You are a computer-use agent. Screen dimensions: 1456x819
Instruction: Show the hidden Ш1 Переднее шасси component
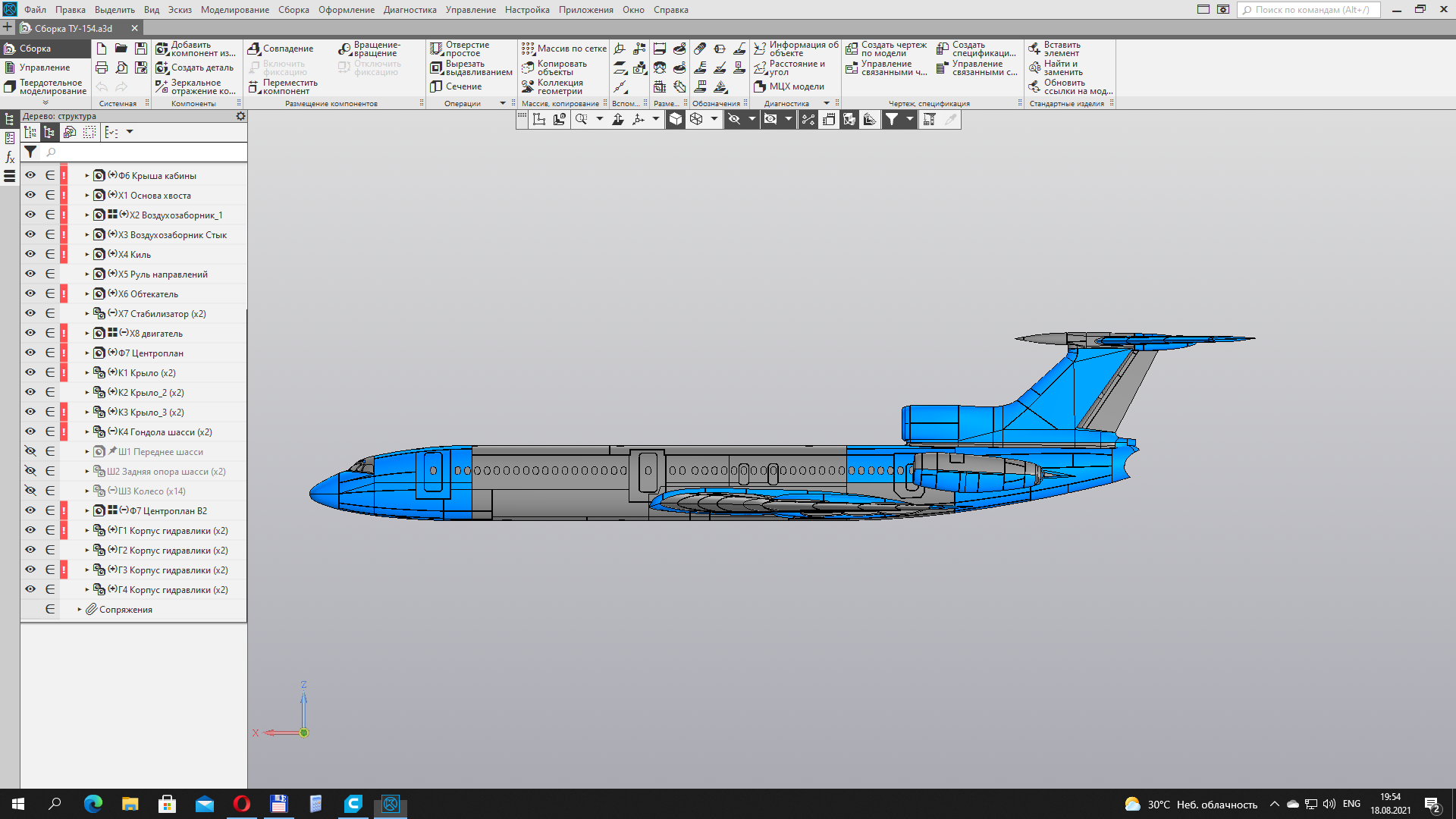30,451
